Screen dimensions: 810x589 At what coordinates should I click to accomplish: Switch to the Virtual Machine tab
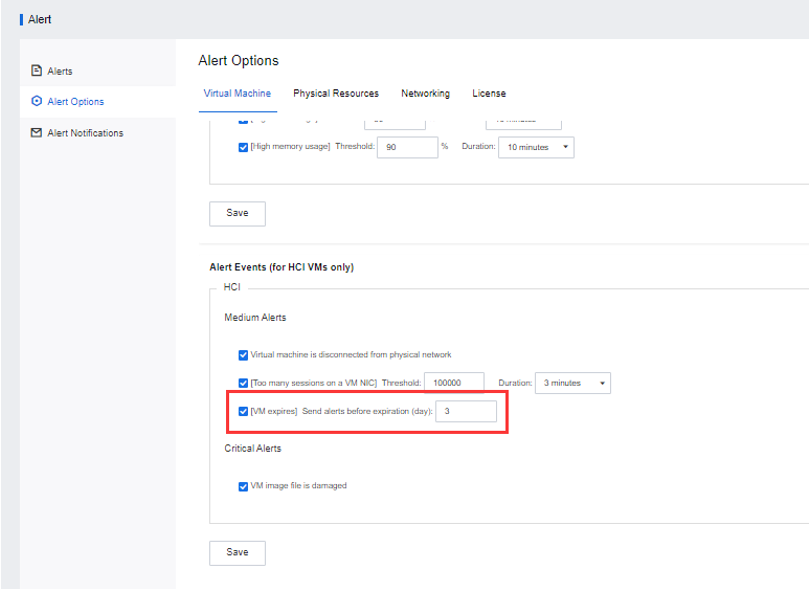pyautogui.click(x=237, y=94)
